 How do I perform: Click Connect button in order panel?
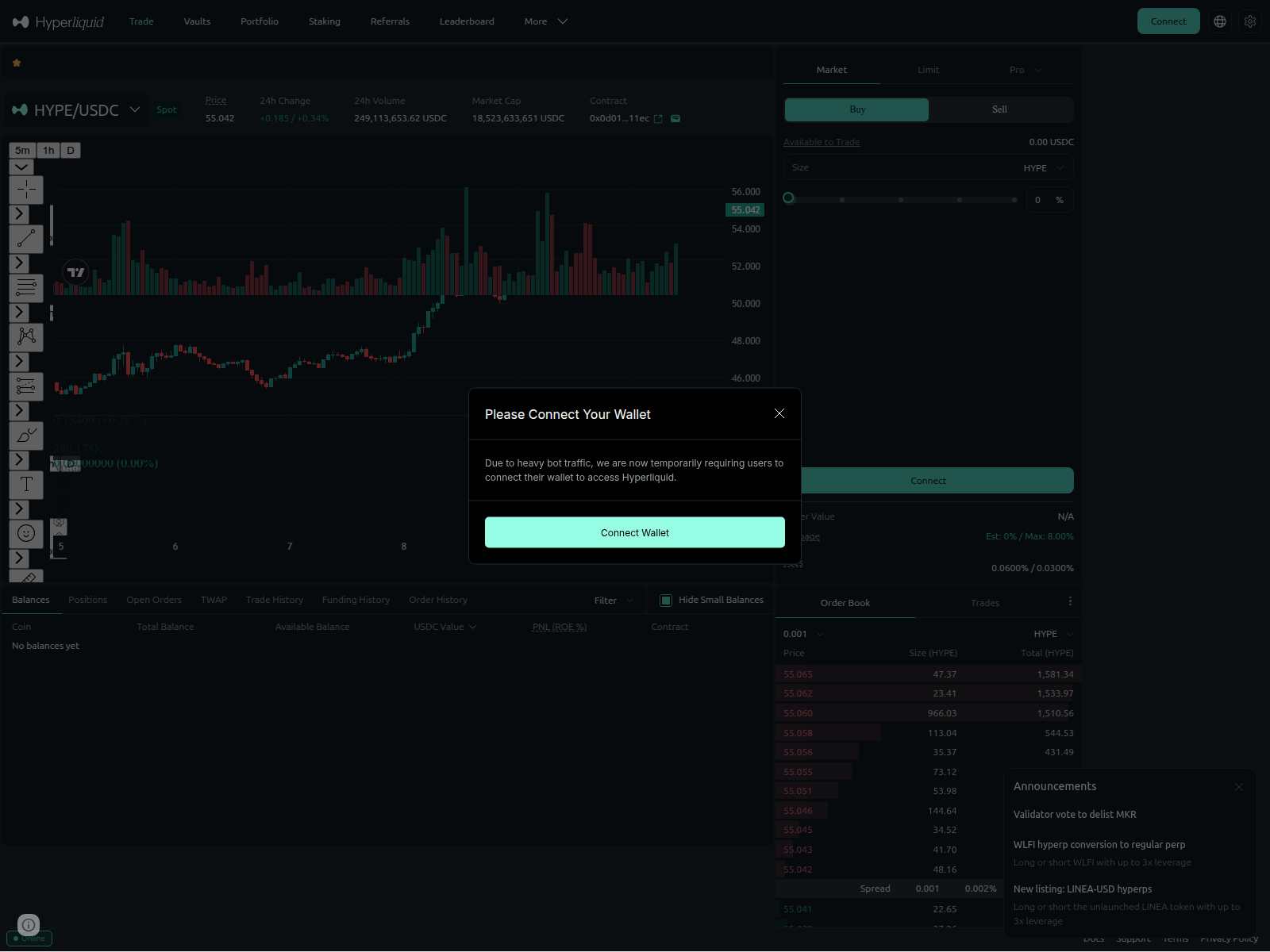click(x=929, y=481)
